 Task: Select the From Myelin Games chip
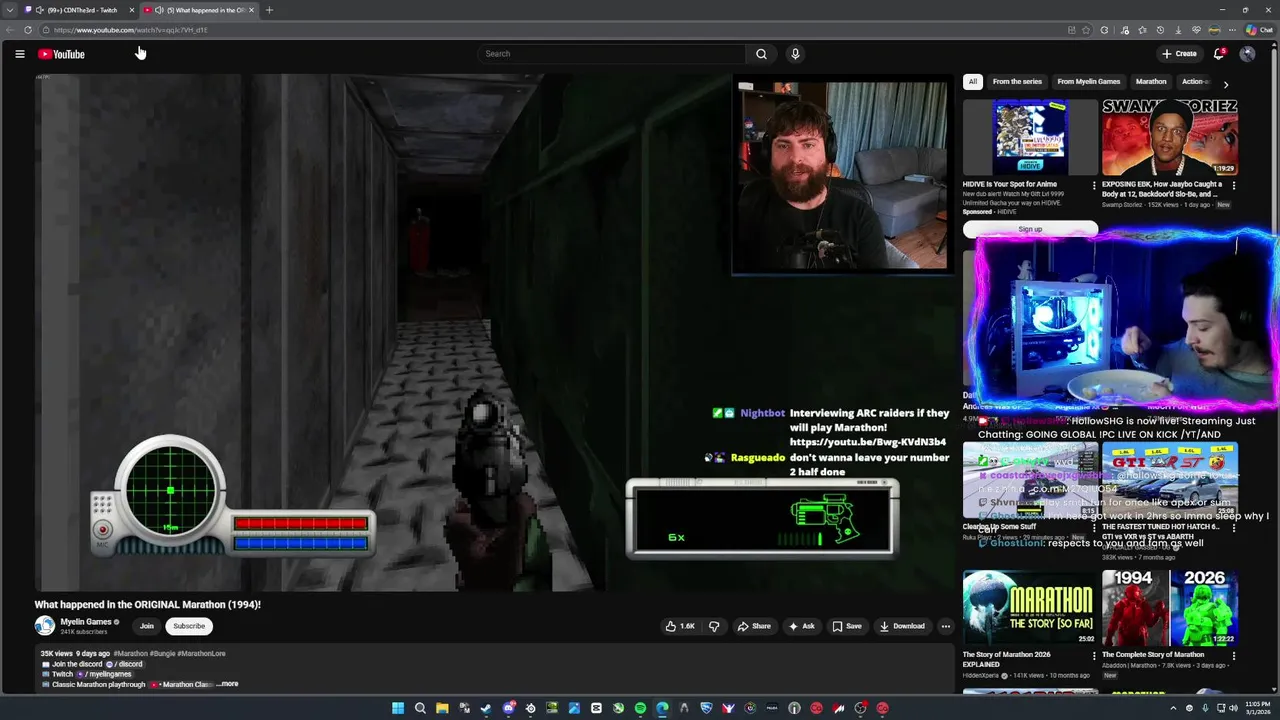point(1089,82)
